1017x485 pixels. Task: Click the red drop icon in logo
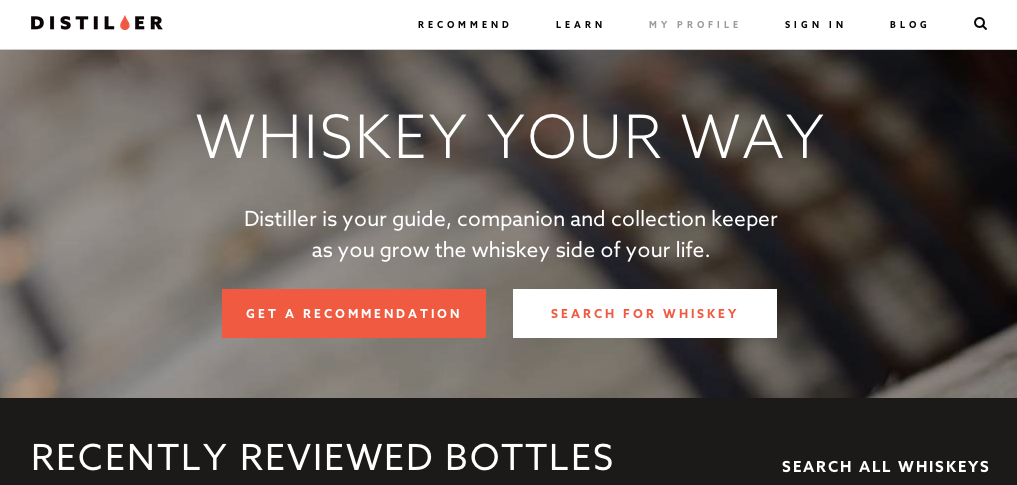pyautogui.click(x=125, y=23)
